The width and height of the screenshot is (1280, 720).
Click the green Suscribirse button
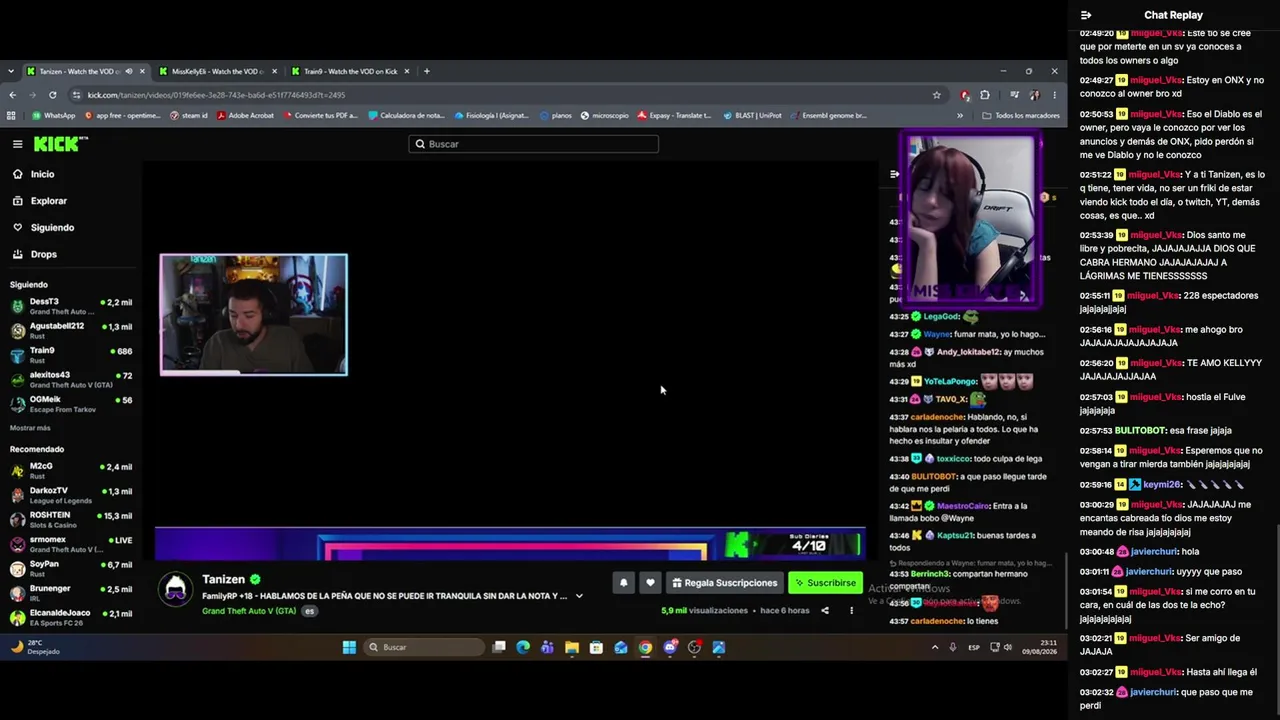point(825,583)
